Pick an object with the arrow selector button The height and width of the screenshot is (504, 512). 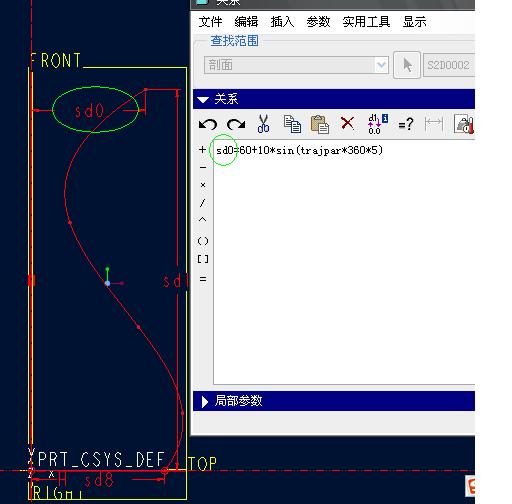407,65
